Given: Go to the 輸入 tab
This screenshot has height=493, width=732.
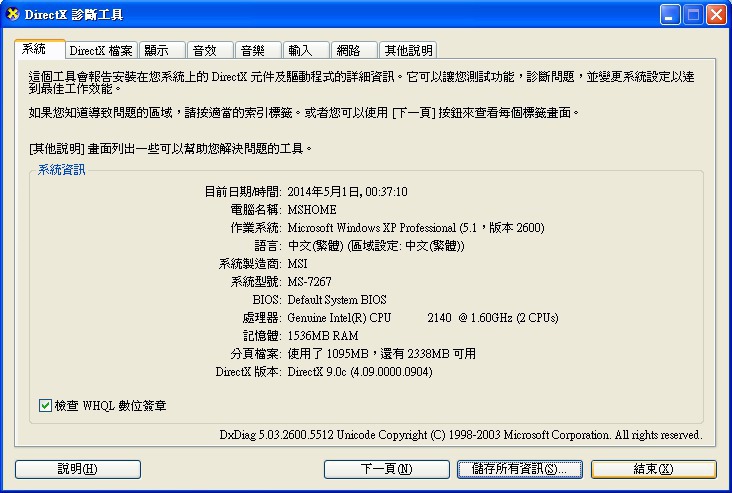Looking at the screenshot, I should pos(306,50).
